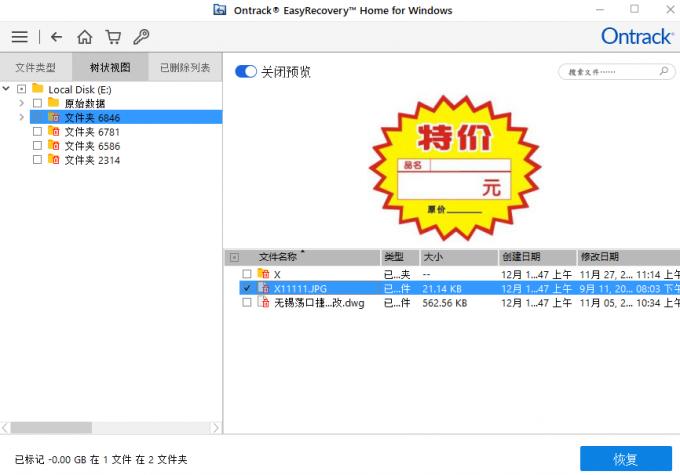This screenshot has width=680, height=475.
Task: Go back with the arrow icon
Action: (x=56, y=37)
